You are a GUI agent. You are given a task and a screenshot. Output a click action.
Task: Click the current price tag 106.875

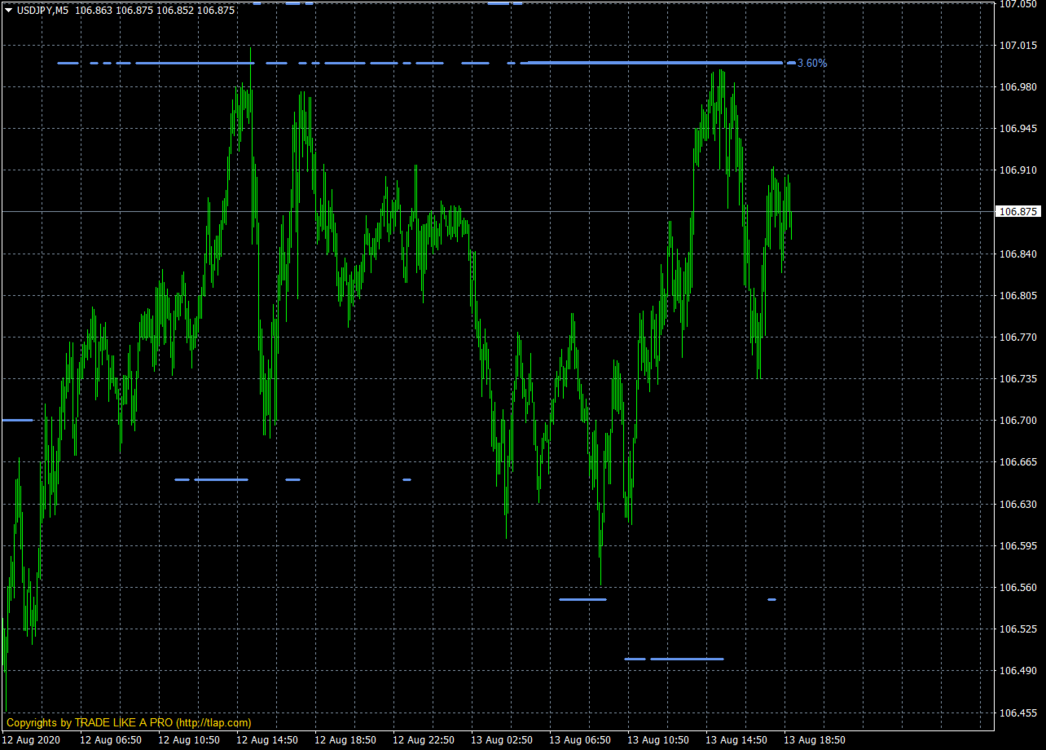[x=1018, y=212]
